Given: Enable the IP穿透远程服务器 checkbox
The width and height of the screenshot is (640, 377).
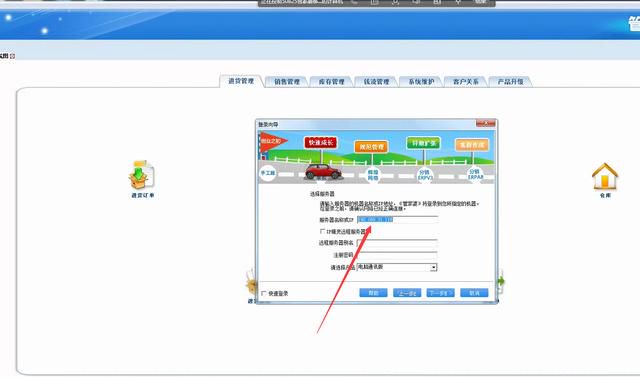Looking at the screenshot, I should [322, 231].
